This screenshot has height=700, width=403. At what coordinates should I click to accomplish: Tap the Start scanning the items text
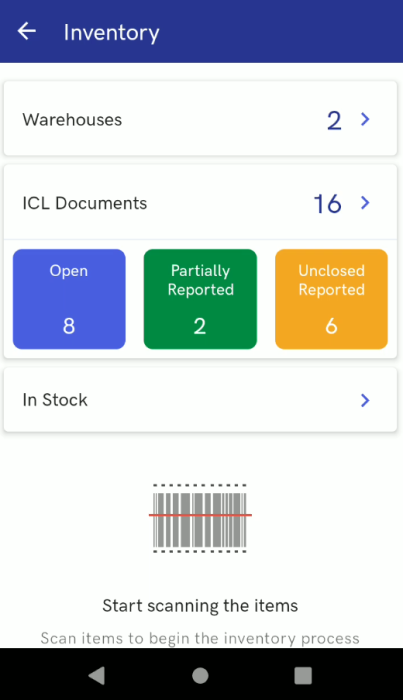point(200,606)
